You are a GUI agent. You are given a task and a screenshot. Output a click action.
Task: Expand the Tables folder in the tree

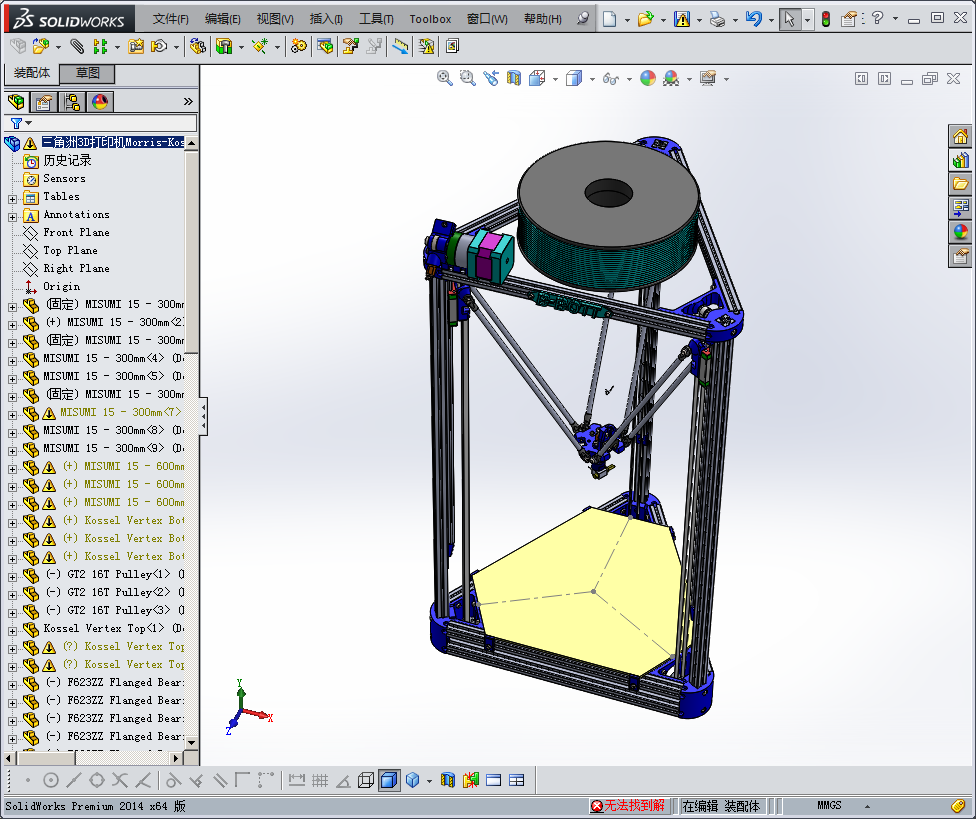point(13,197)
